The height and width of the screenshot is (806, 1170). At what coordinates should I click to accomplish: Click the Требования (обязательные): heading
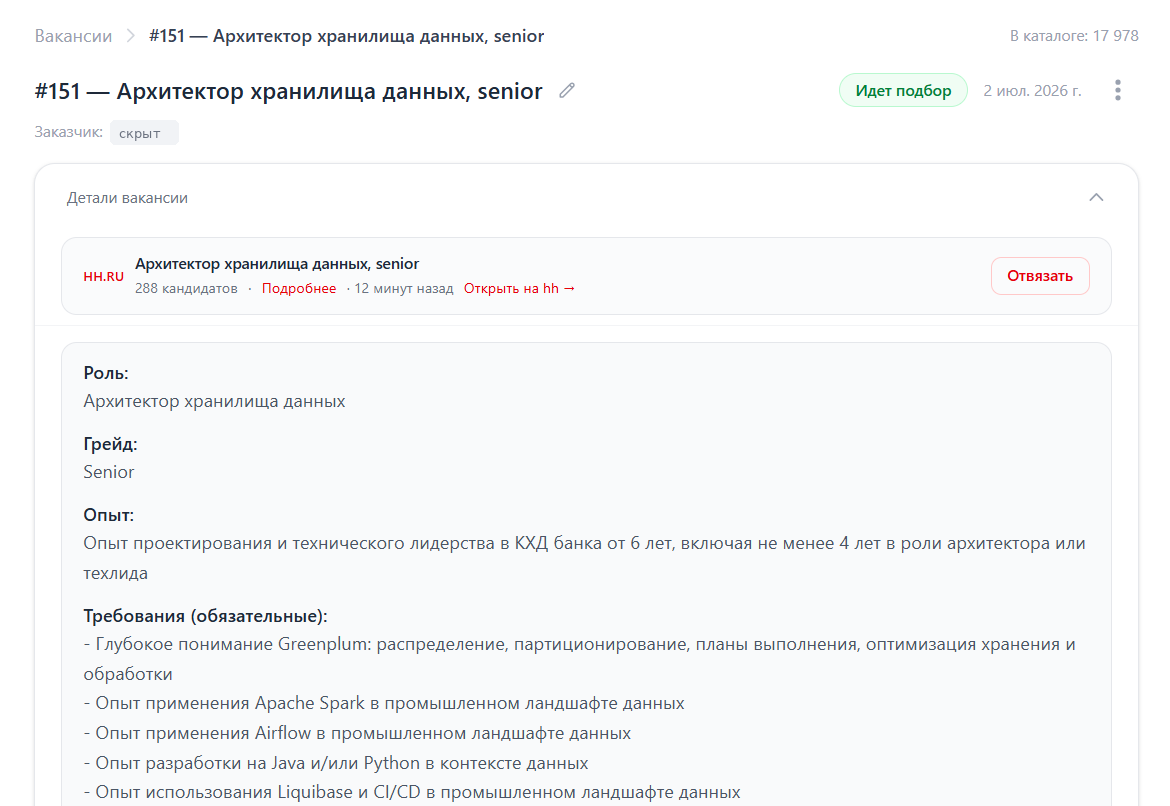(x=205, y=616)
